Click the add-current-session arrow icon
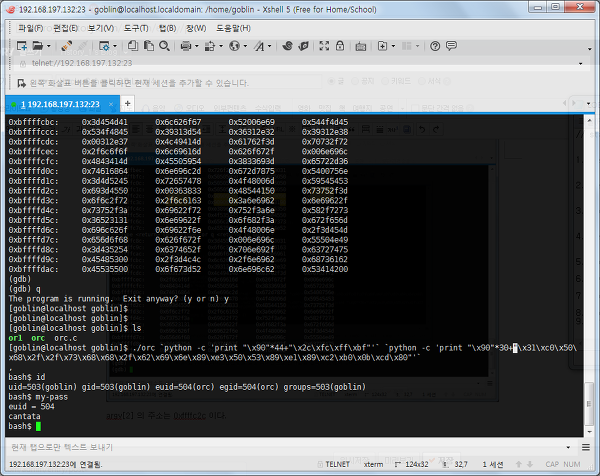The height and width of the screenshot is (476, 600). pyautogui.click(x=21, y=83)
